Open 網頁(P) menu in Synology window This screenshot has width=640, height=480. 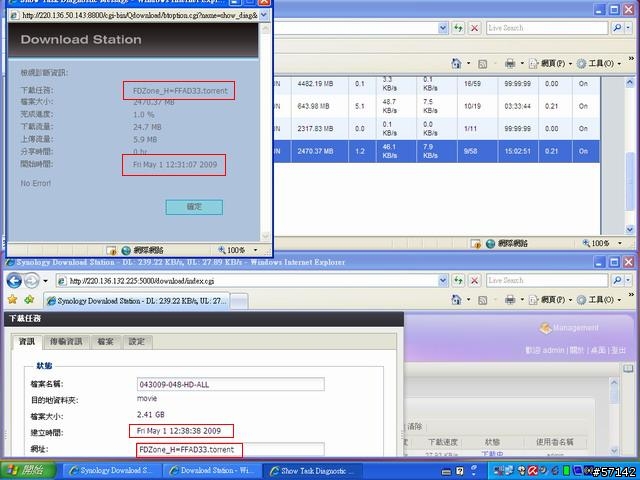tap(550, 300)
